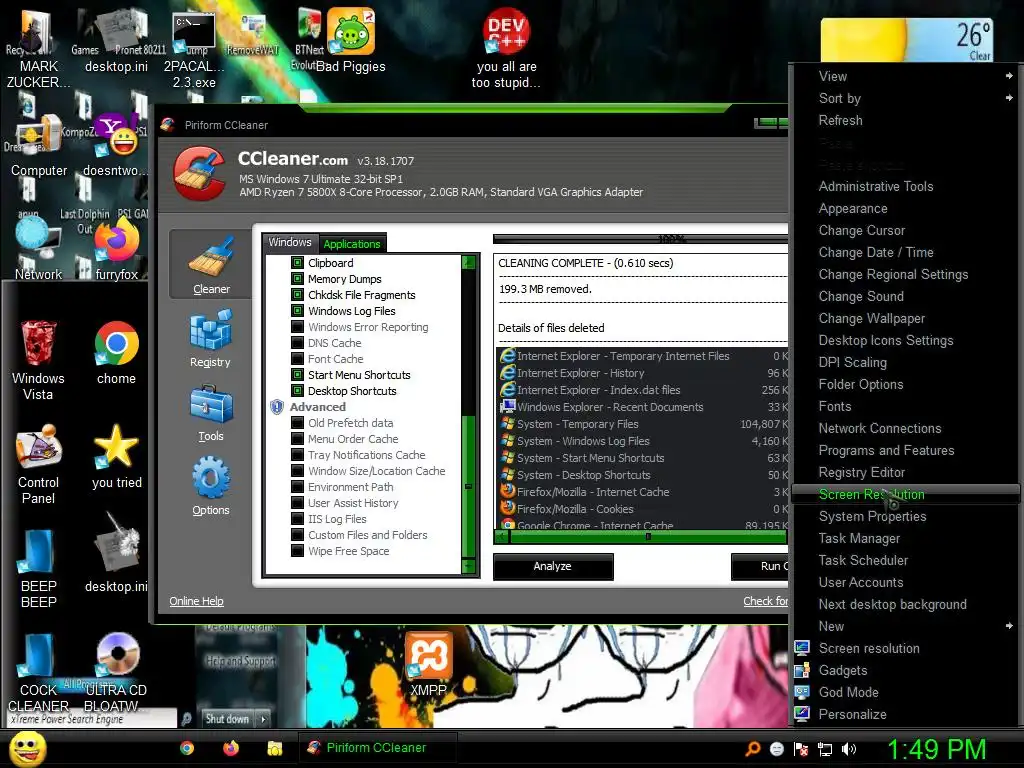Click the cleaner list scroll down arrow
The image size is (1024, 768).
coord(468,566)
